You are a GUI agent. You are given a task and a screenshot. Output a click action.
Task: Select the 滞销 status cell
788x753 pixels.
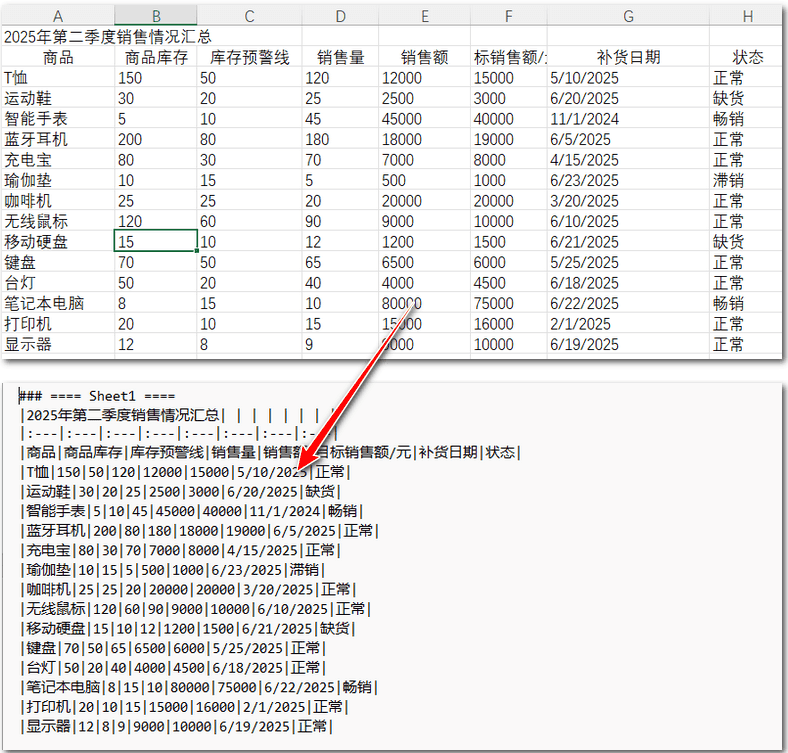747,180
